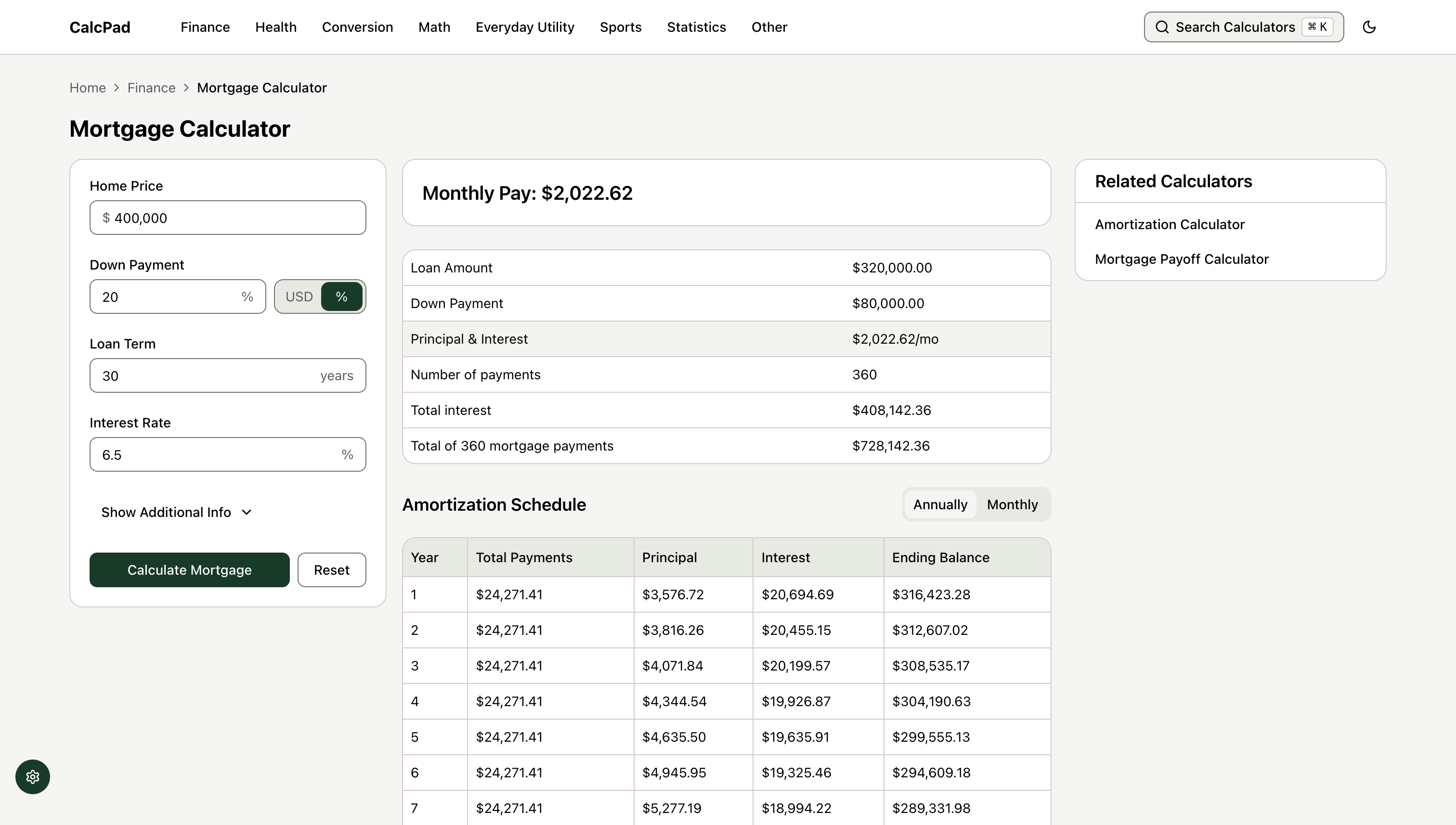Select total payments value $728,142.36
Image resolution: width=1456 pixels, height=825 pixels.
click(x=890, y=446)
